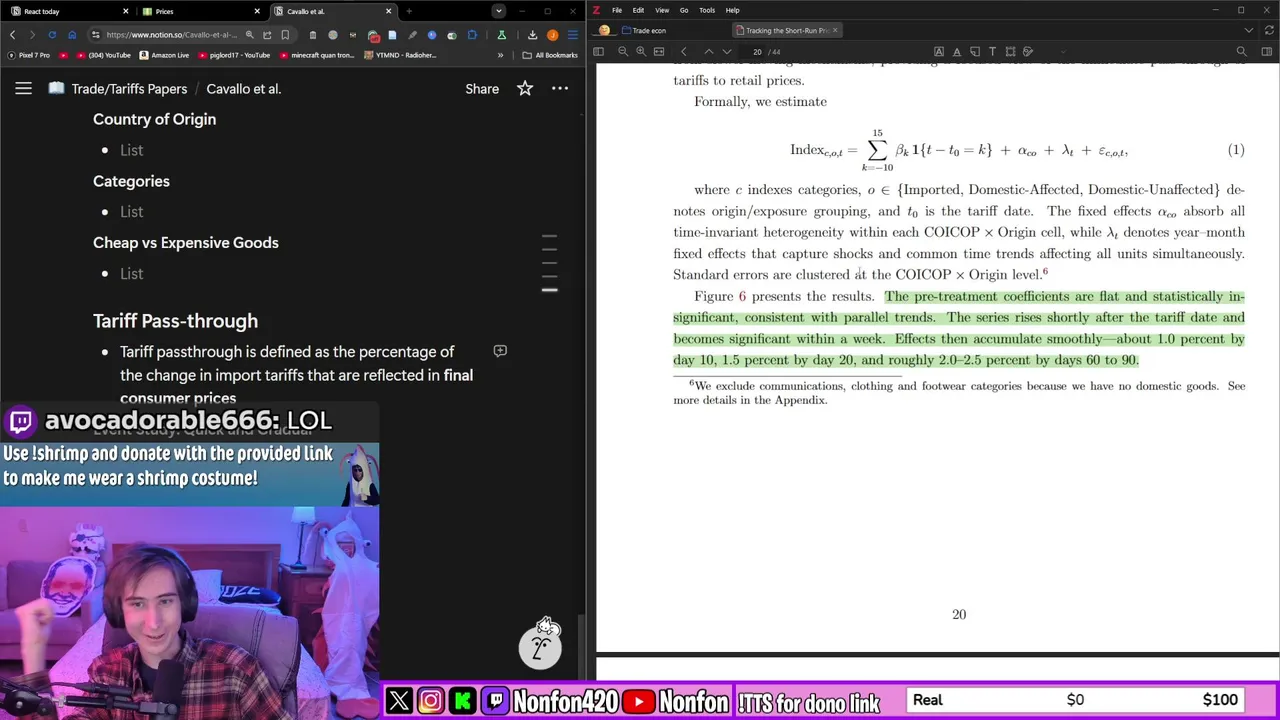Open the Help menu in Zotero
The width and height of the screenshot is (1280, 720).
[732, 10]
